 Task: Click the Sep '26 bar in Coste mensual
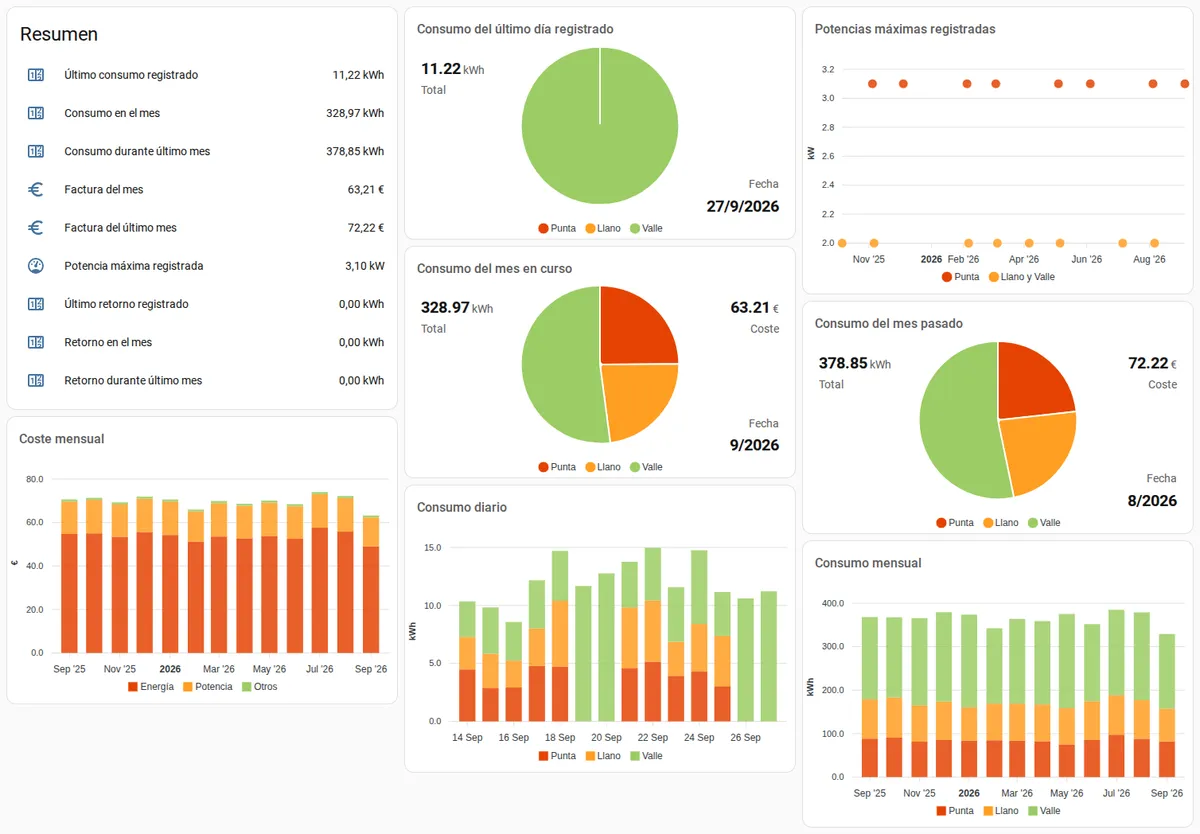tap(370, 584)
